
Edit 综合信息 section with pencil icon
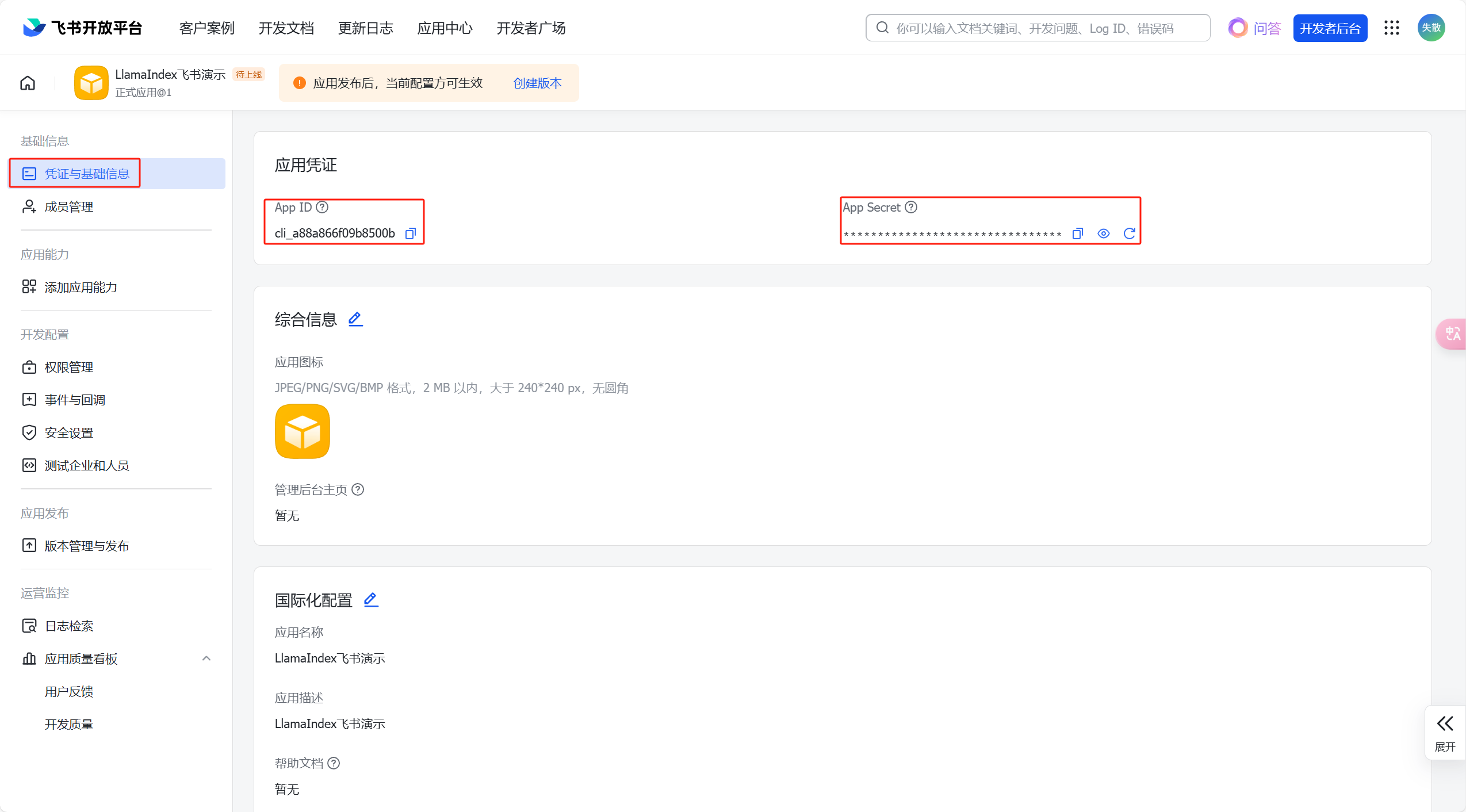coord(355,319)
